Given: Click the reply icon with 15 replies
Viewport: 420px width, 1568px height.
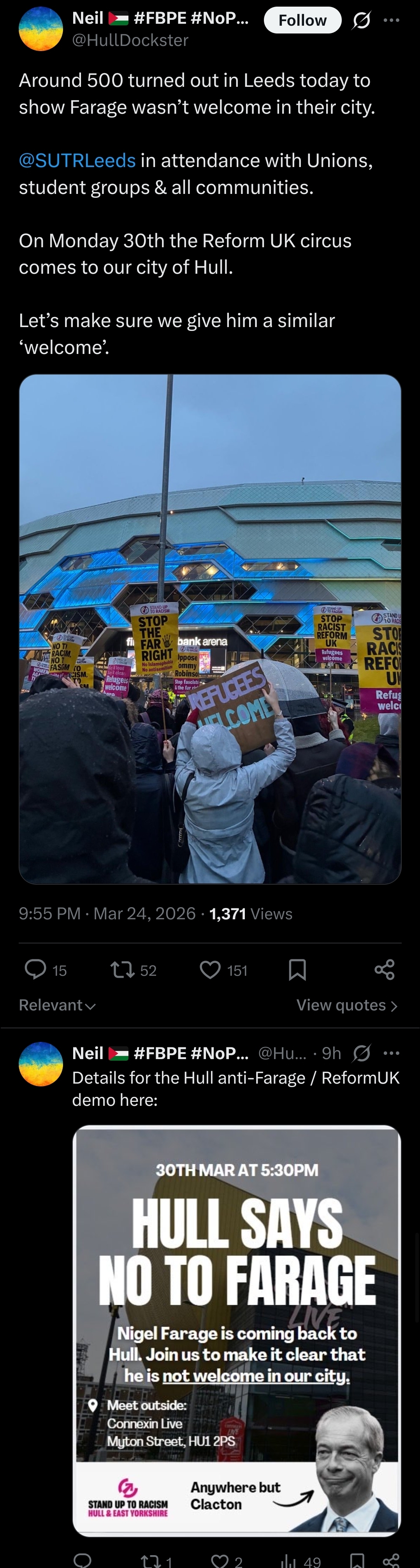Looking at the screenshot, I should (35, 969).
